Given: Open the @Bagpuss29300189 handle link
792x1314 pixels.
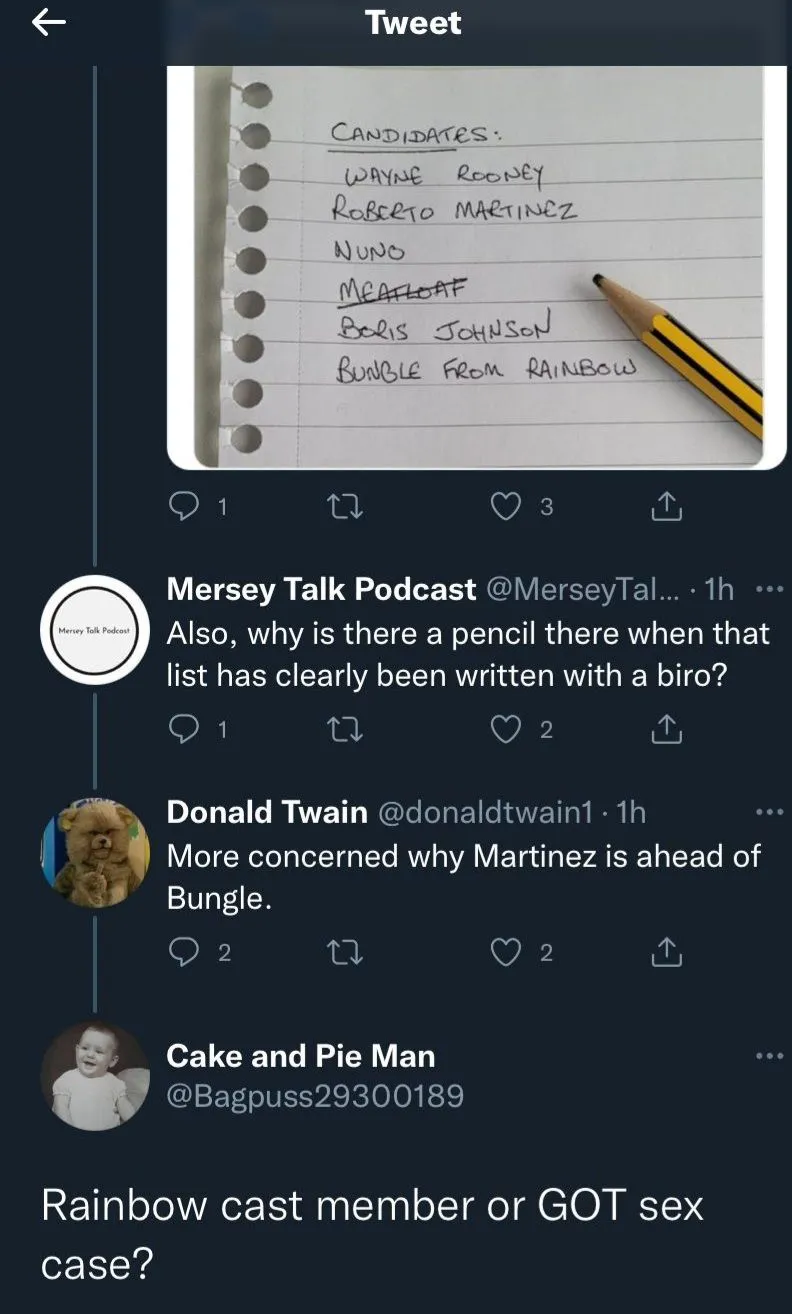Looking at the screenshot, I should tap(315, 1097).
